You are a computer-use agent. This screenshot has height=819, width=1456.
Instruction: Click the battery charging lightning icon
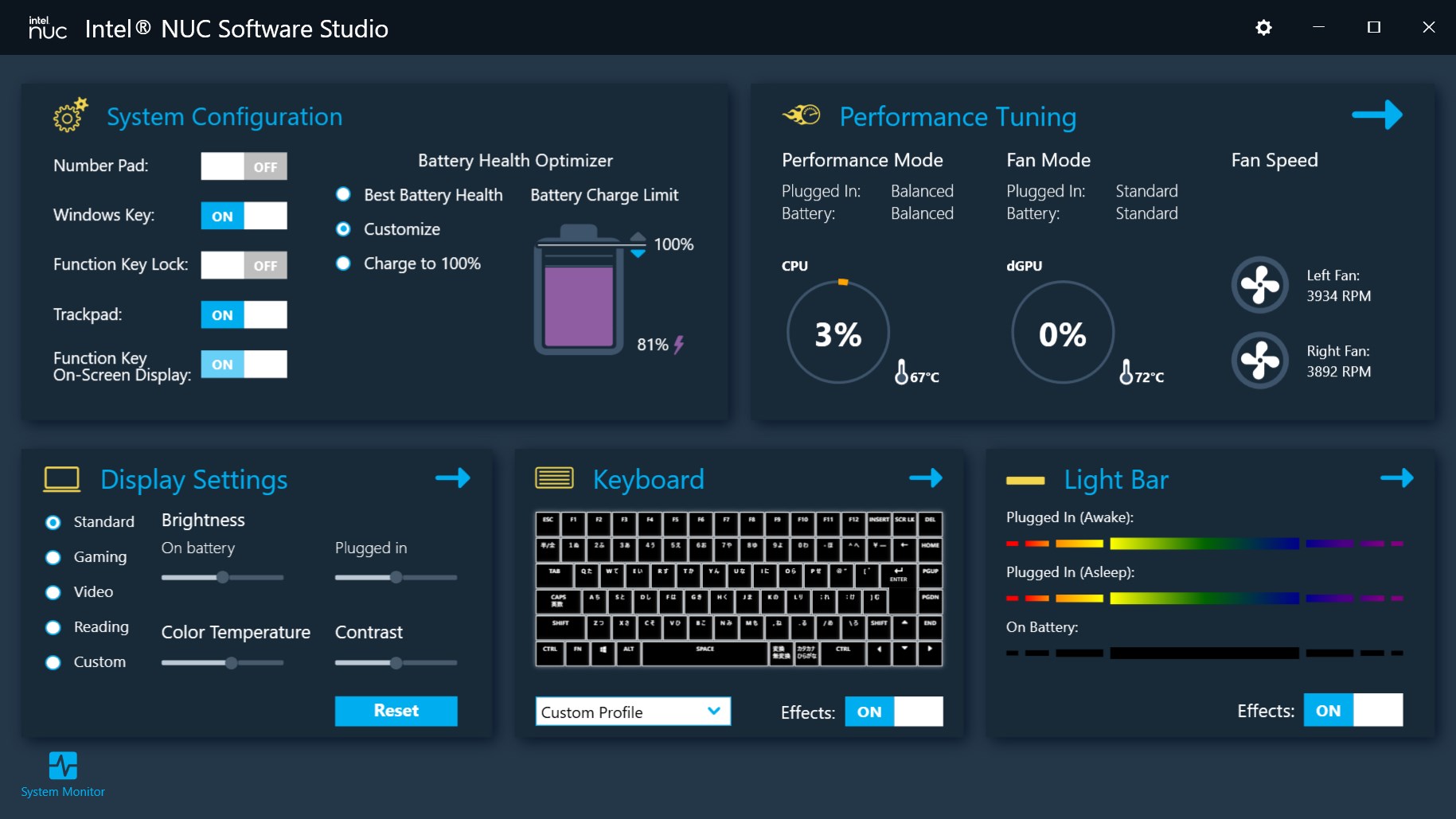(x=679, y=345)
